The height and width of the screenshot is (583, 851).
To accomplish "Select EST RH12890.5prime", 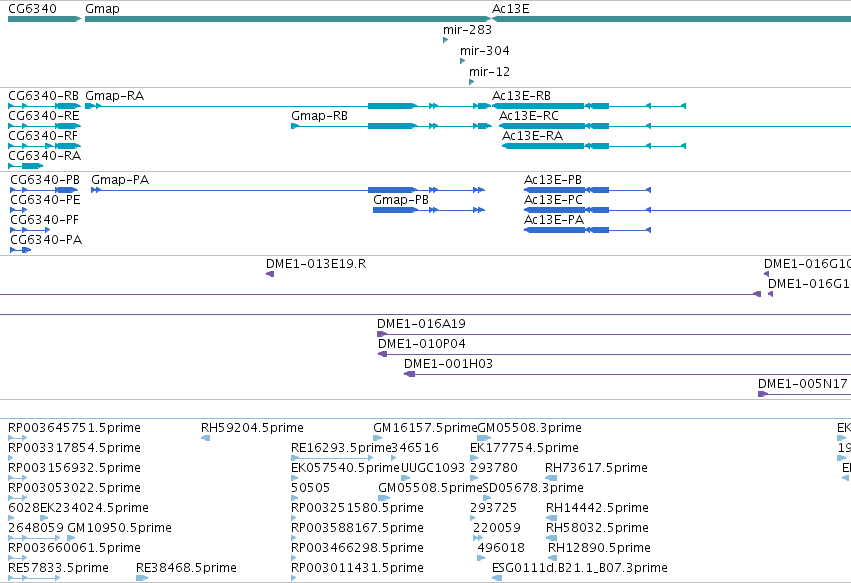I will (x=599, y=548).
